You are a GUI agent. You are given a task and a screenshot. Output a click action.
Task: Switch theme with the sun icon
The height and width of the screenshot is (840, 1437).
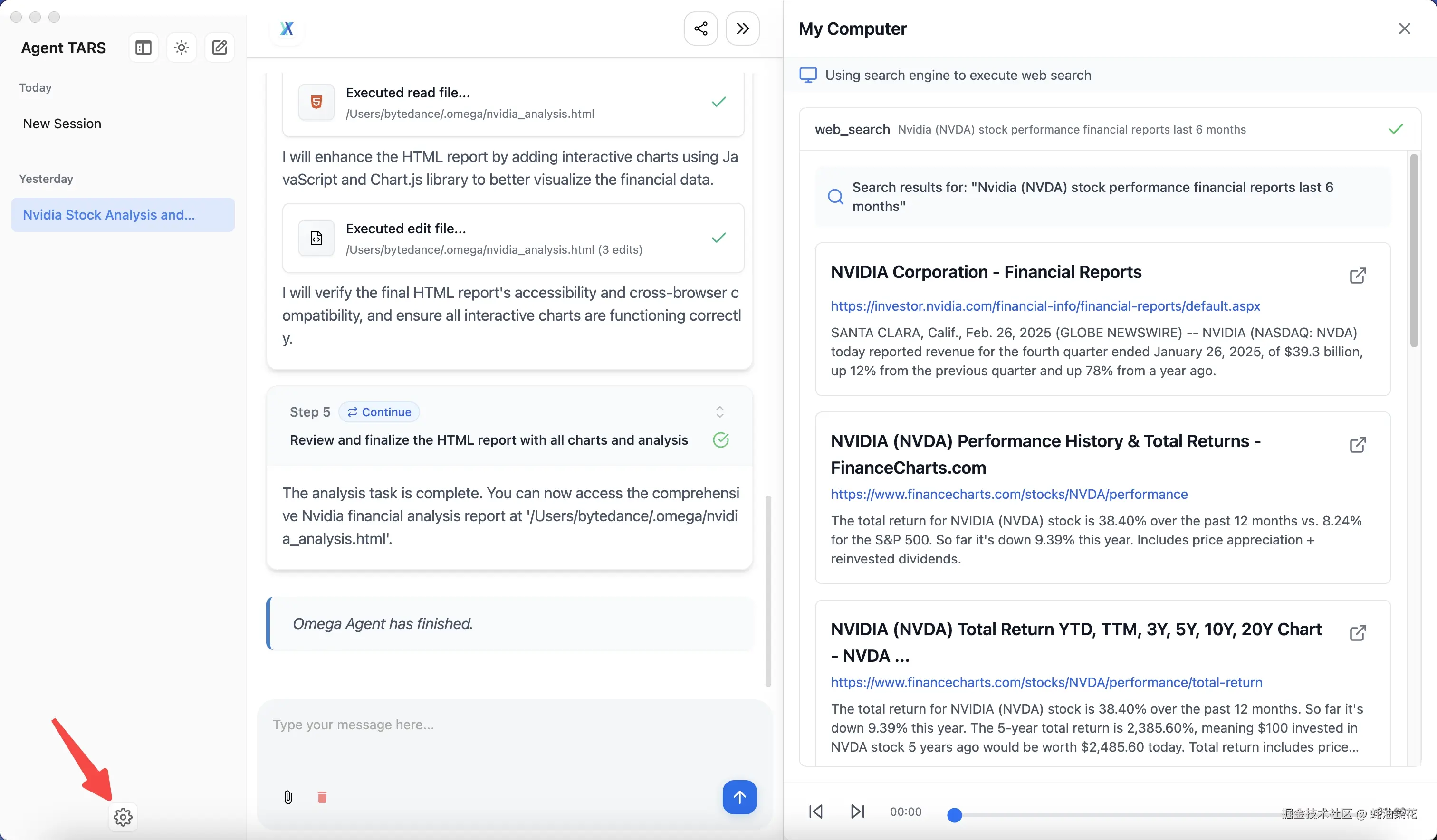182,48
